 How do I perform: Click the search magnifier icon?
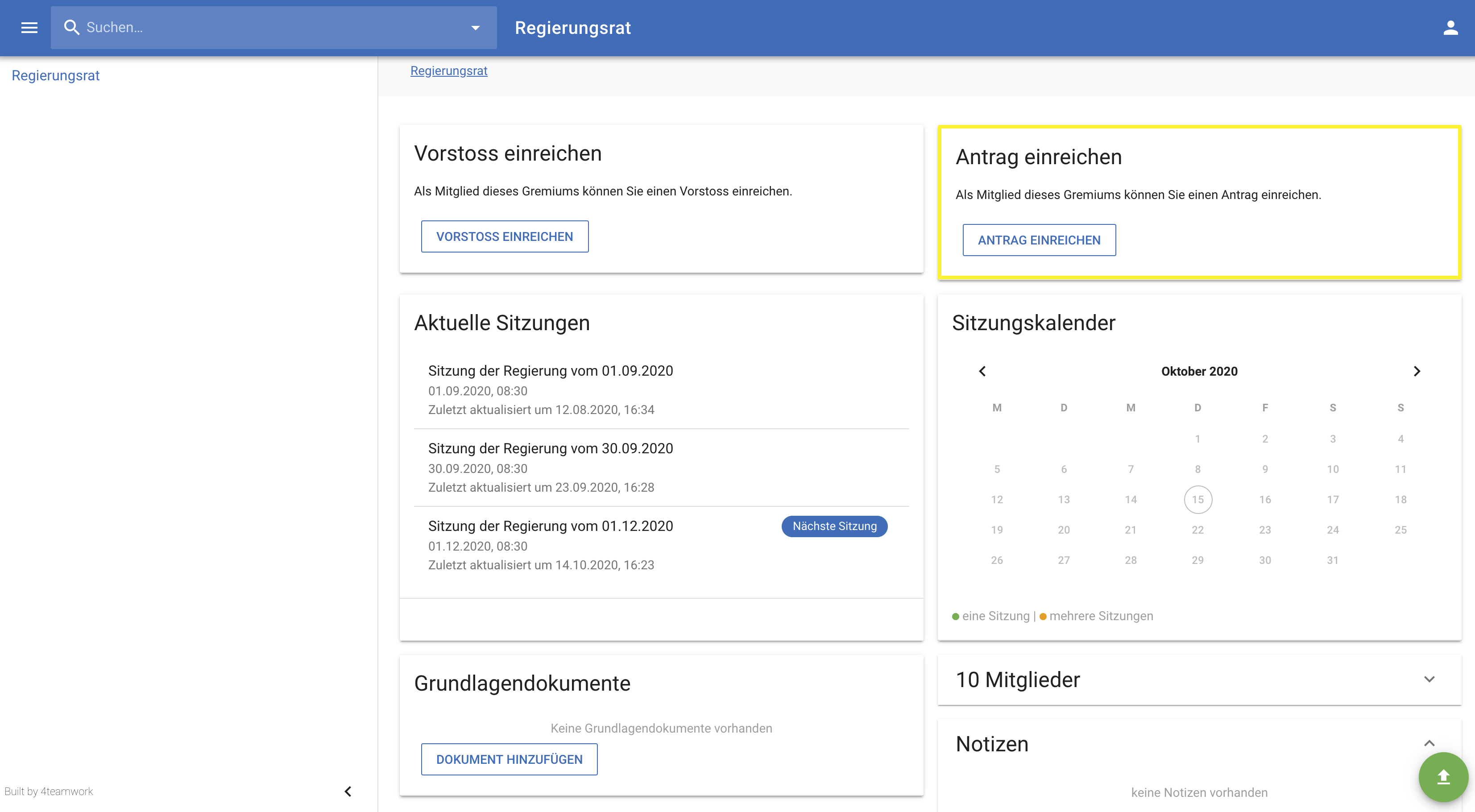tap(71, 28)
